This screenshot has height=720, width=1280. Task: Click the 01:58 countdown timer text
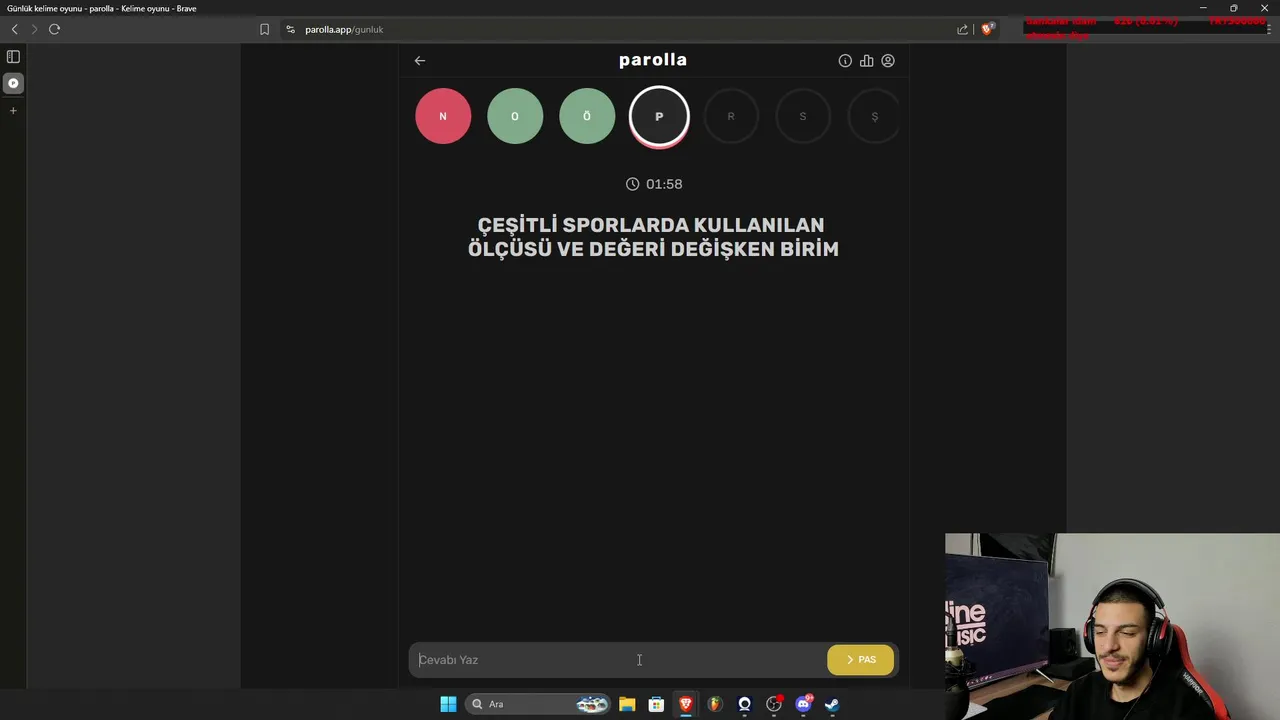(664, 184)
